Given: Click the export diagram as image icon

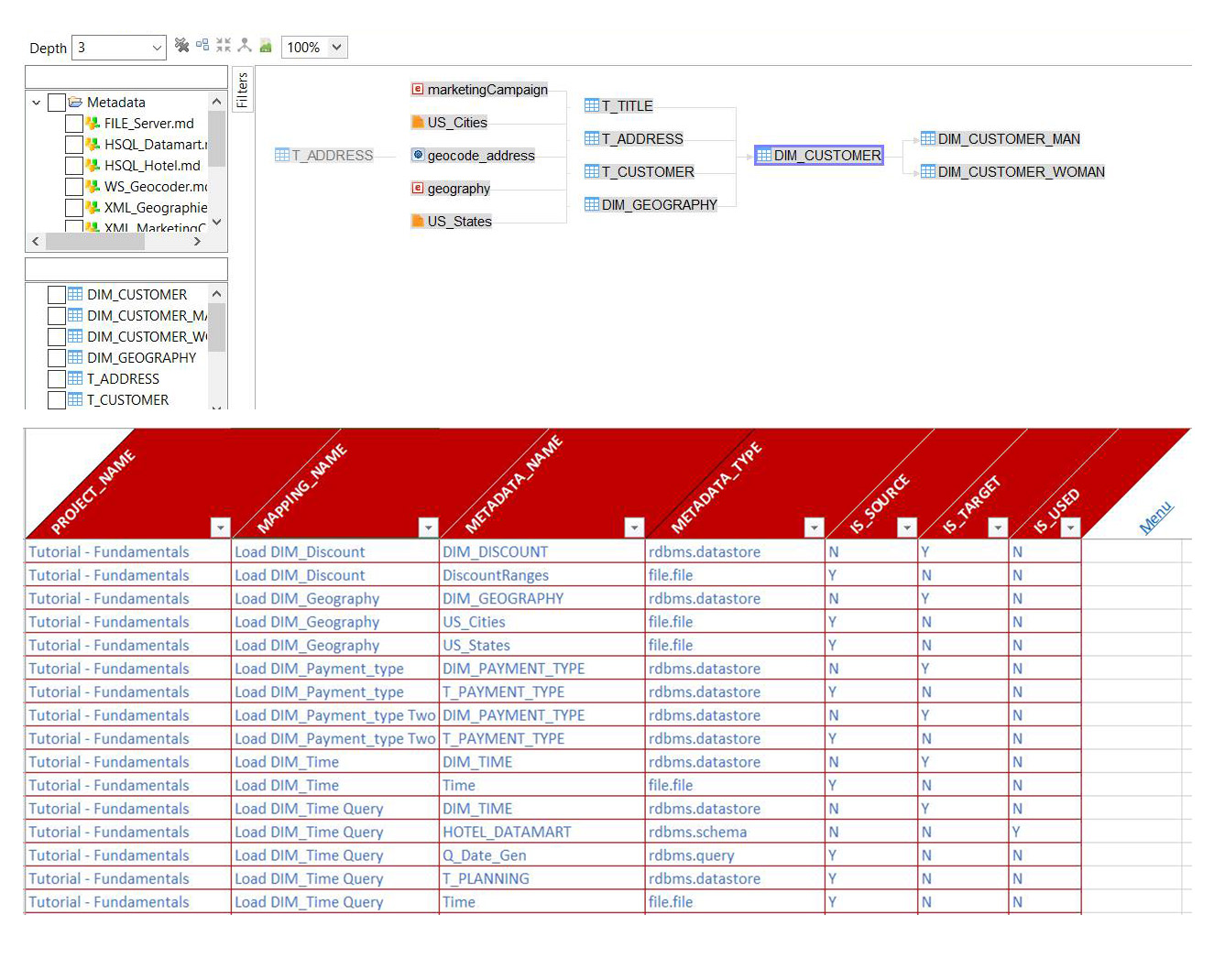Looking at the screenshot, I should click(x=266, y=45).
